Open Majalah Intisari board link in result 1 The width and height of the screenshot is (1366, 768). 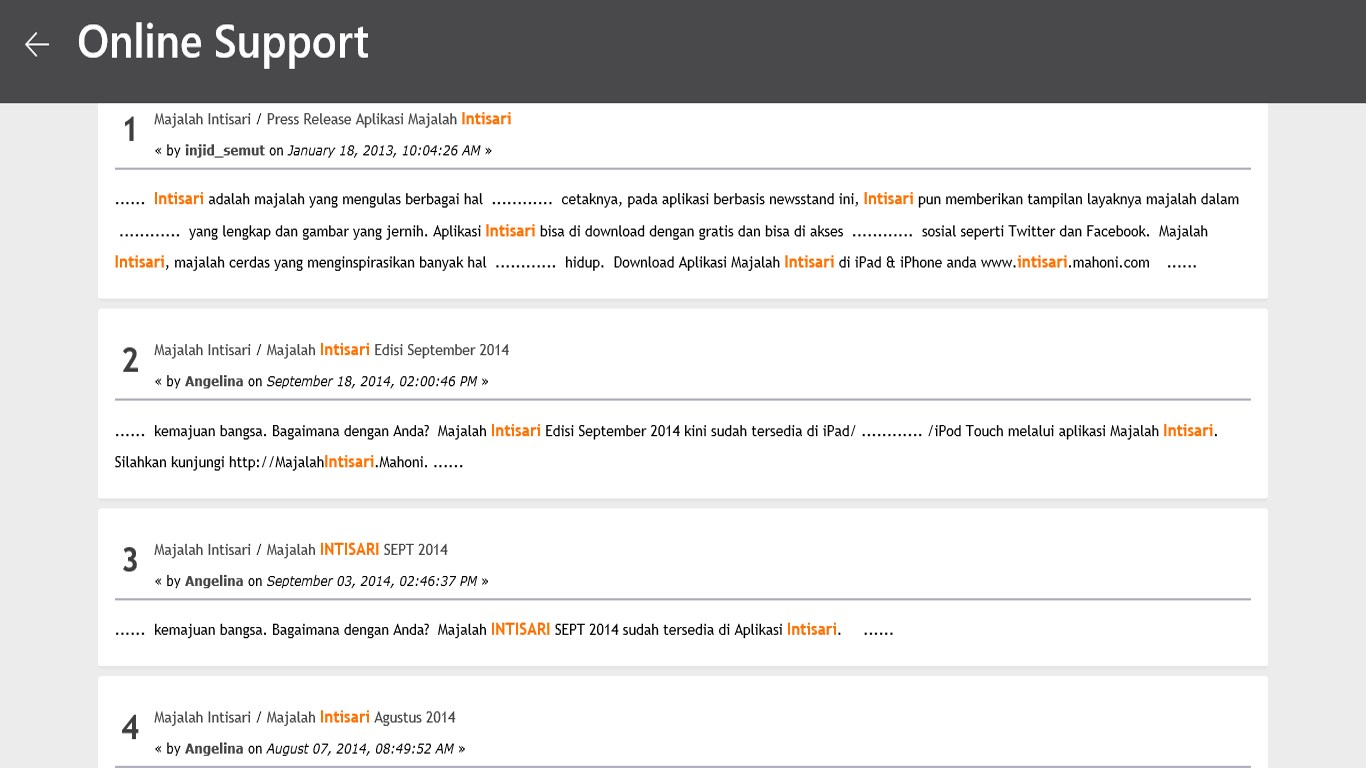tap(202, 119)
